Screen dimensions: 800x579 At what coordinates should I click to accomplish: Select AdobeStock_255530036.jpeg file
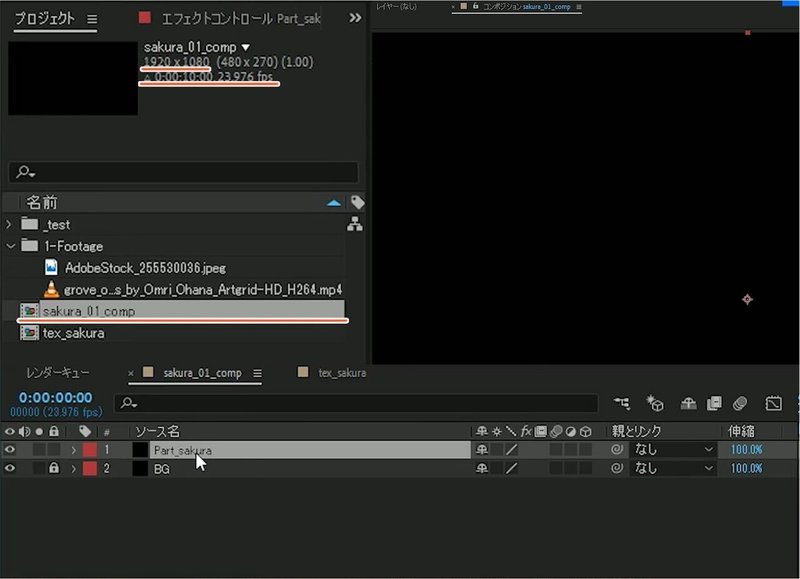(145, 268)
